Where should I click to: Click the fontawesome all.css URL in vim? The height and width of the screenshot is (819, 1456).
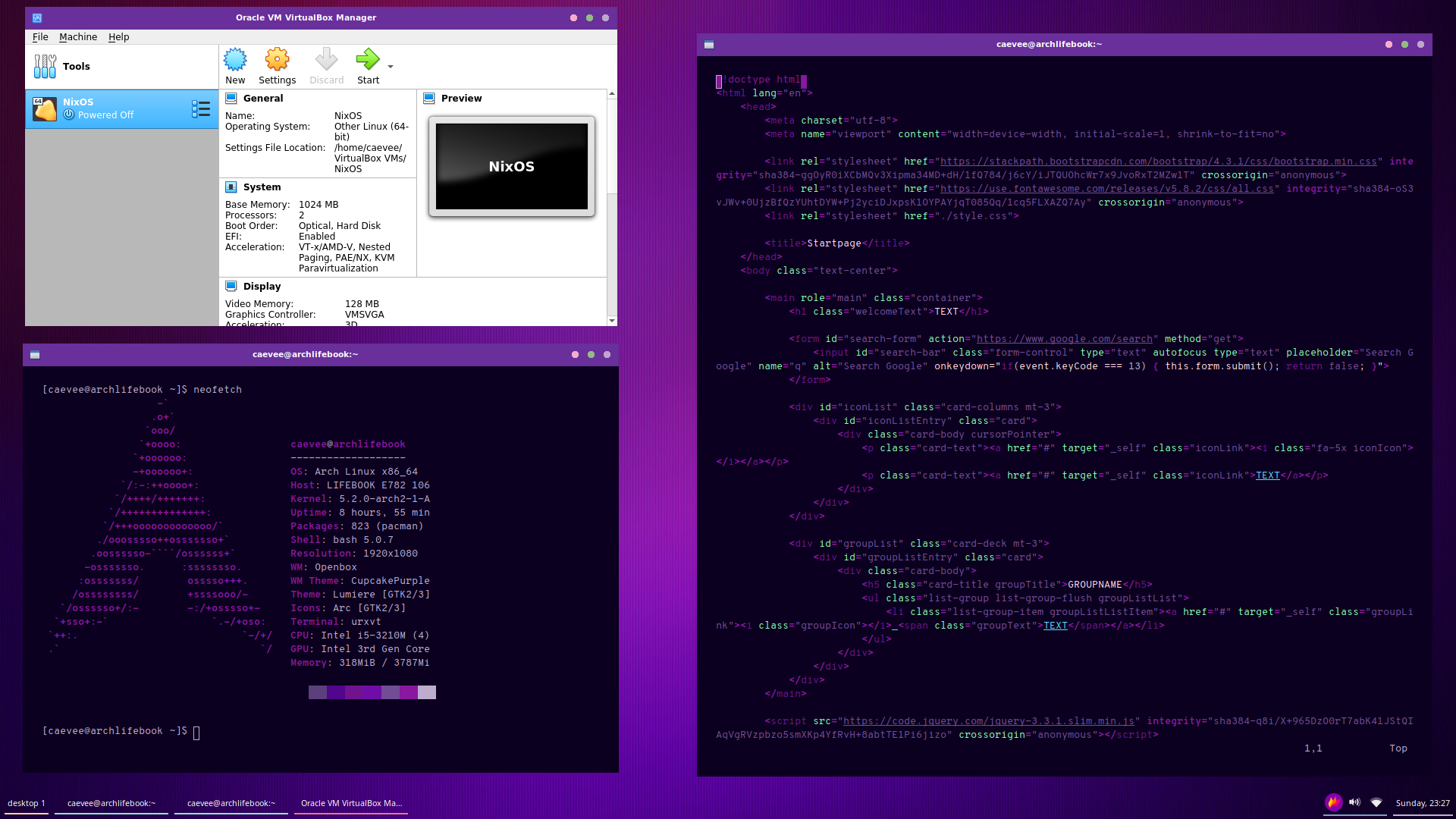(x=1107, y=189)
